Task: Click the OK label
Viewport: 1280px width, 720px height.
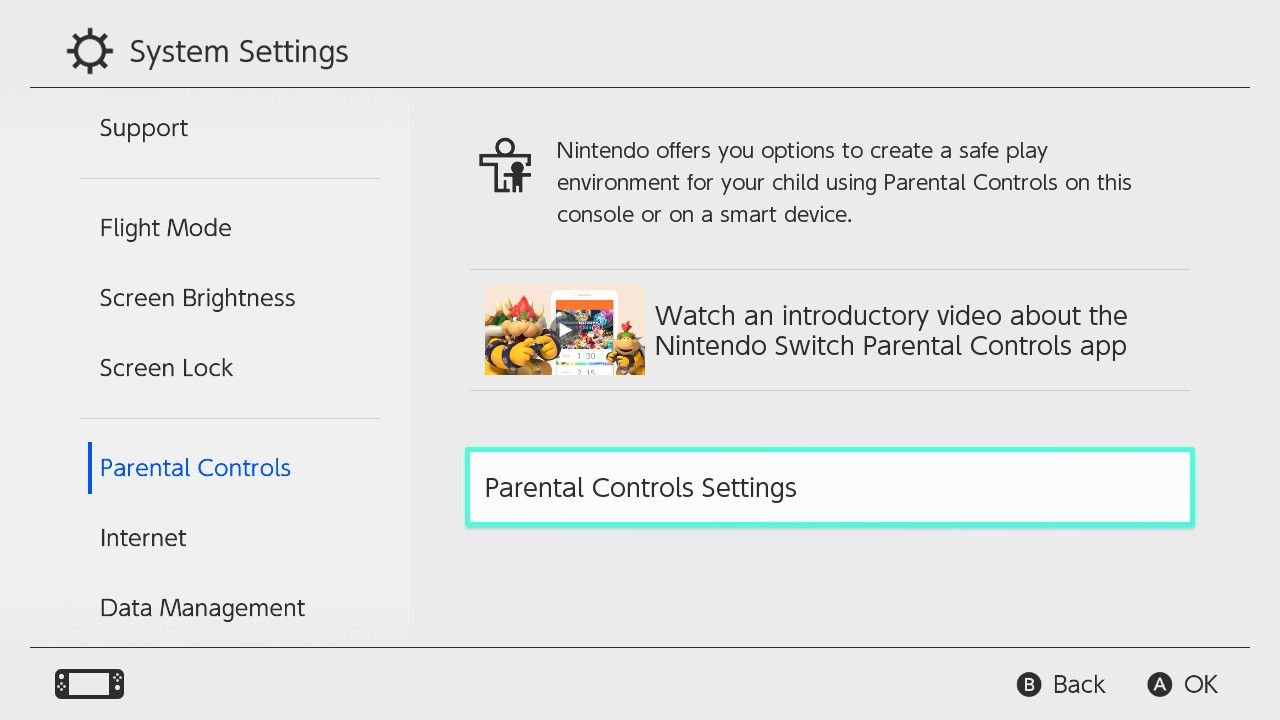Action: 1200,684
